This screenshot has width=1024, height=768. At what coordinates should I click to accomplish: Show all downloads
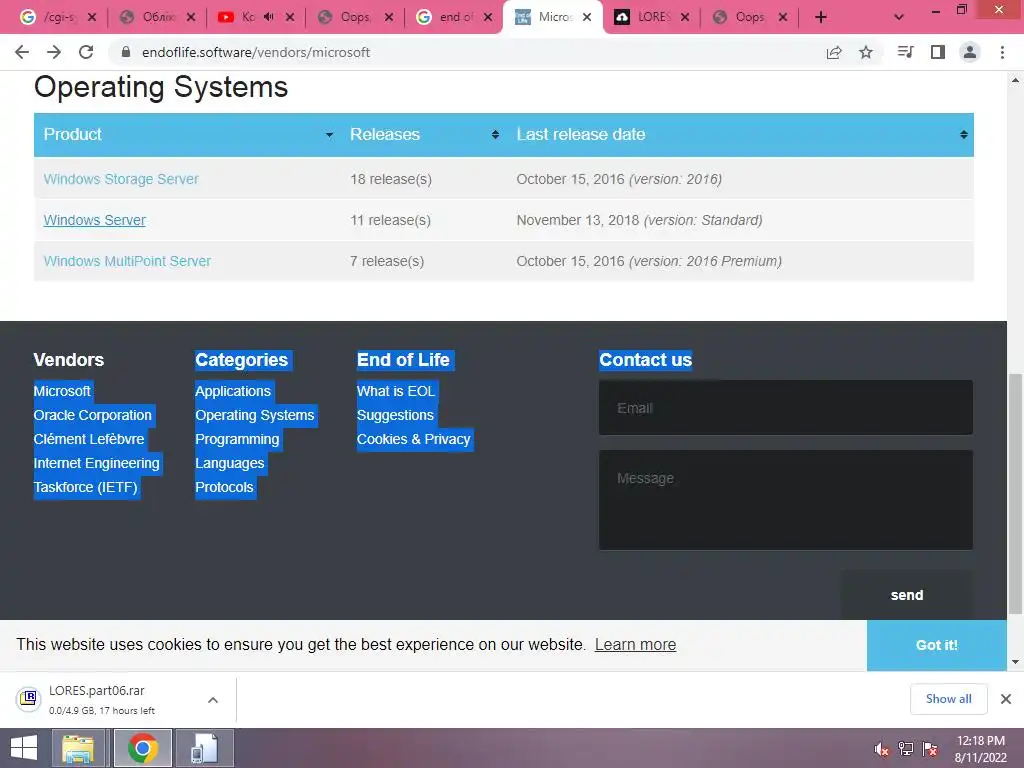(948, 699)
